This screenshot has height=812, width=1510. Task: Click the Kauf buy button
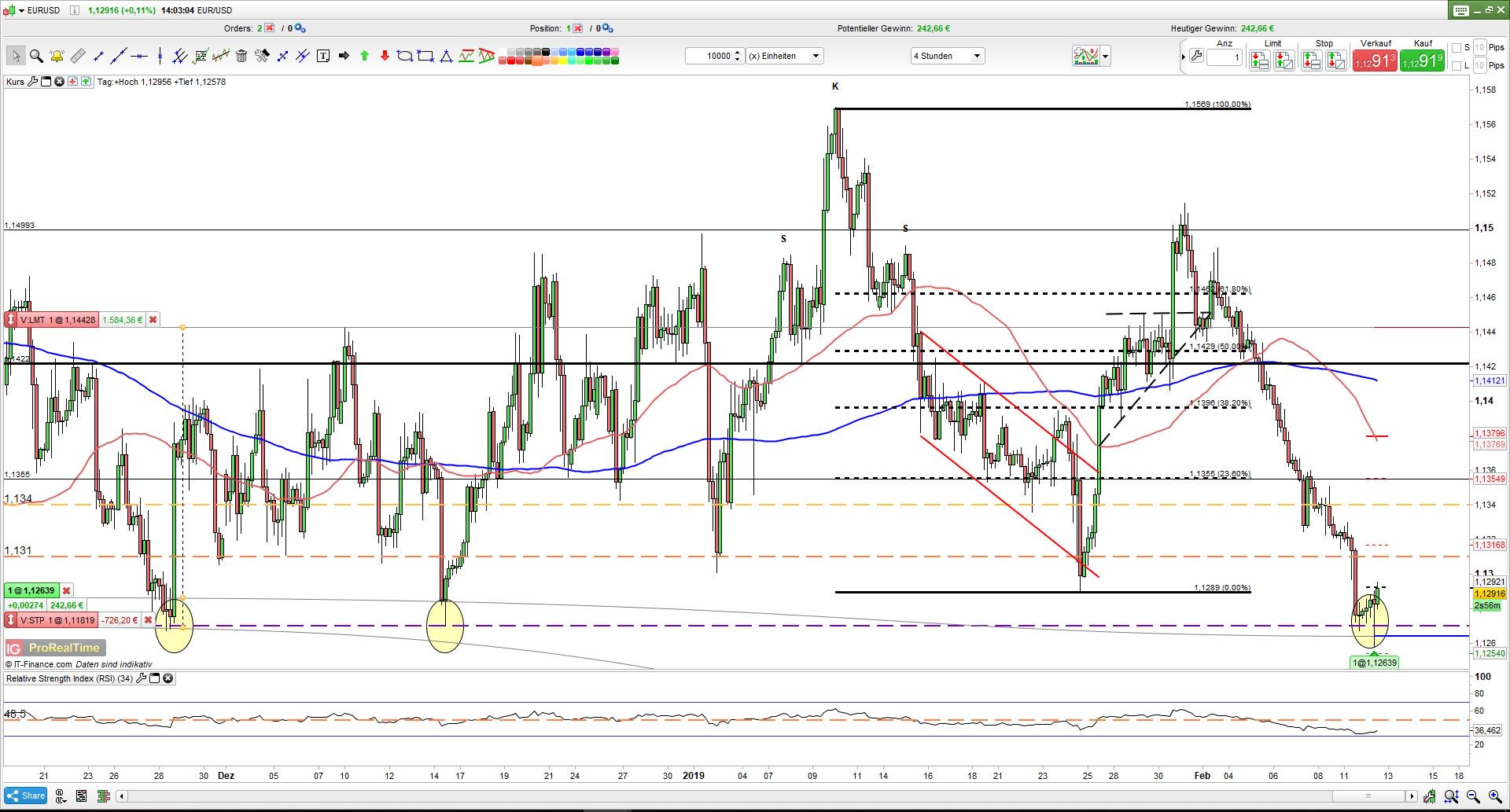pyautogui.click(x=1422, y=60)
